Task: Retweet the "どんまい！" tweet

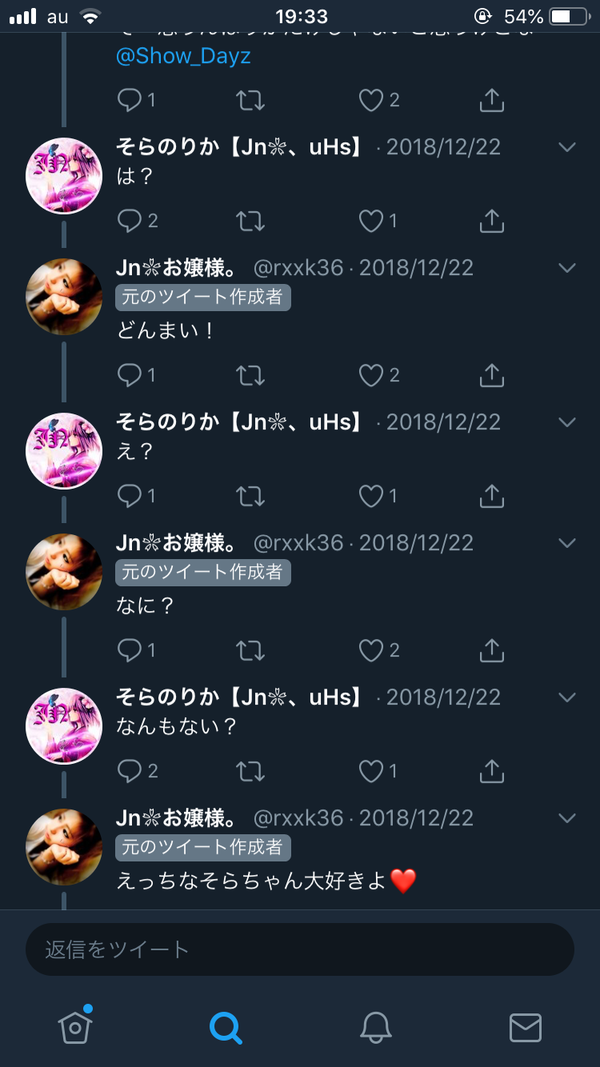Action: pyautogui.click(x=250, y=374)
